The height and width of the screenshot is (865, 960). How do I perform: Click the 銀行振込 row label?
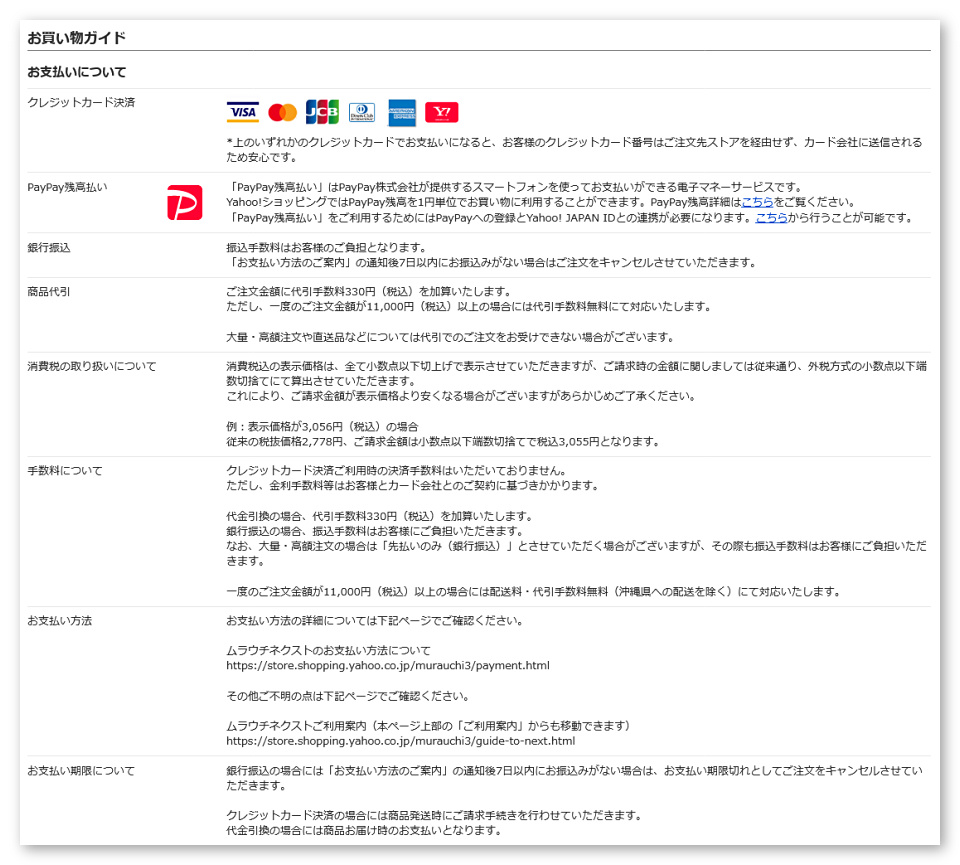tap(48, 248)
